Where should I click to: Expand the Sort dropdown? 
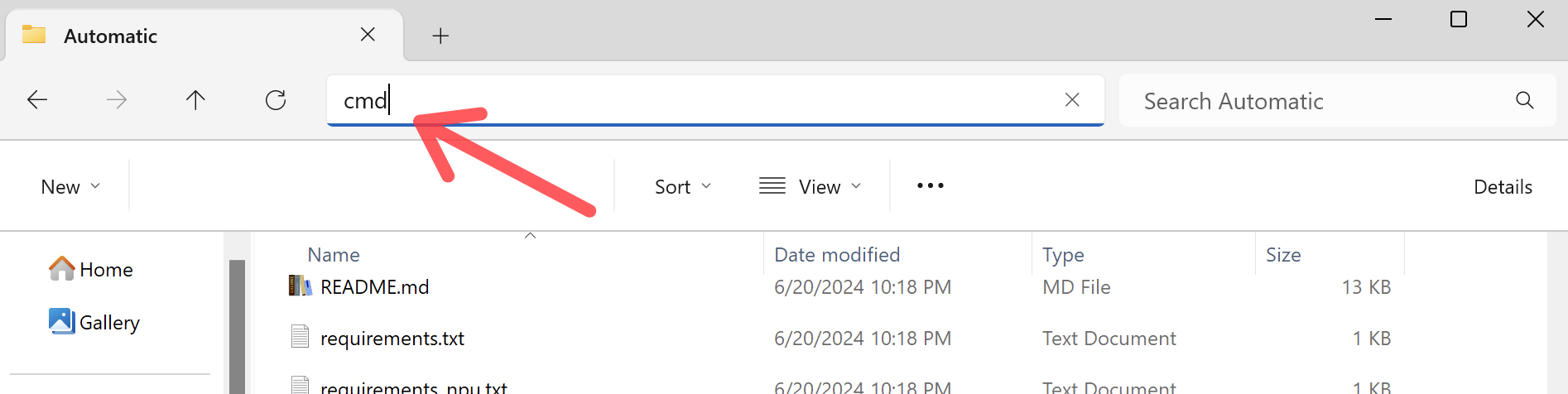tap(683, 187)
